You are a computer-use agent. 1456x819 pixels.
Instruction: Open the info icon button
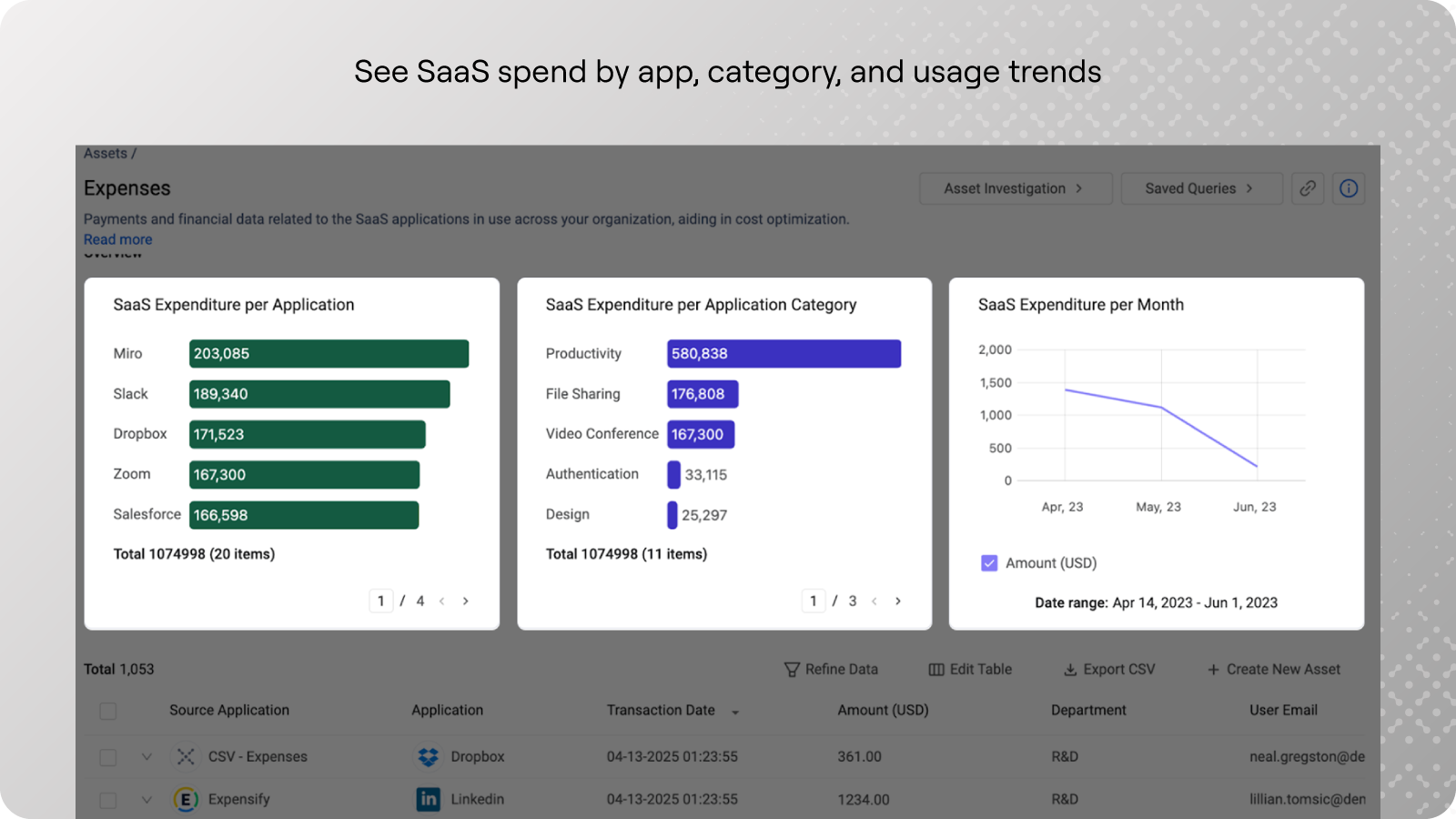coord(1349,188)
